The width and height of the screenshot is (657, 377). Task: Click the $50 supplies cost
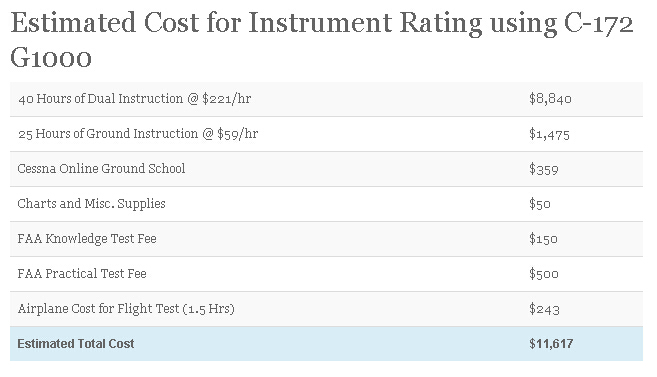[540, 204]
